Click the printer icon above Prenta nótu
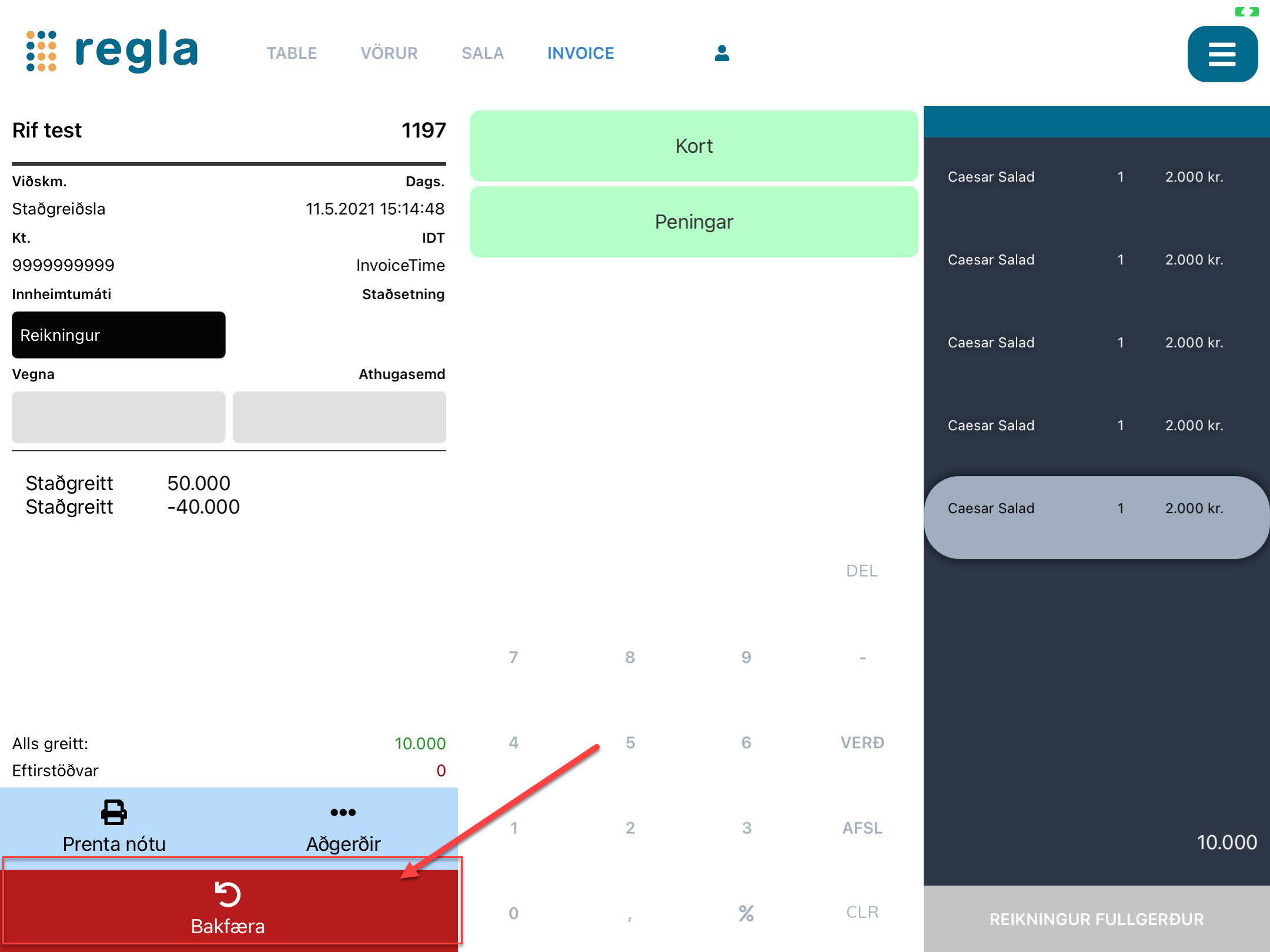Viewport: 1270px width, 952px height. pyautogui.click(x=113, y=813)
